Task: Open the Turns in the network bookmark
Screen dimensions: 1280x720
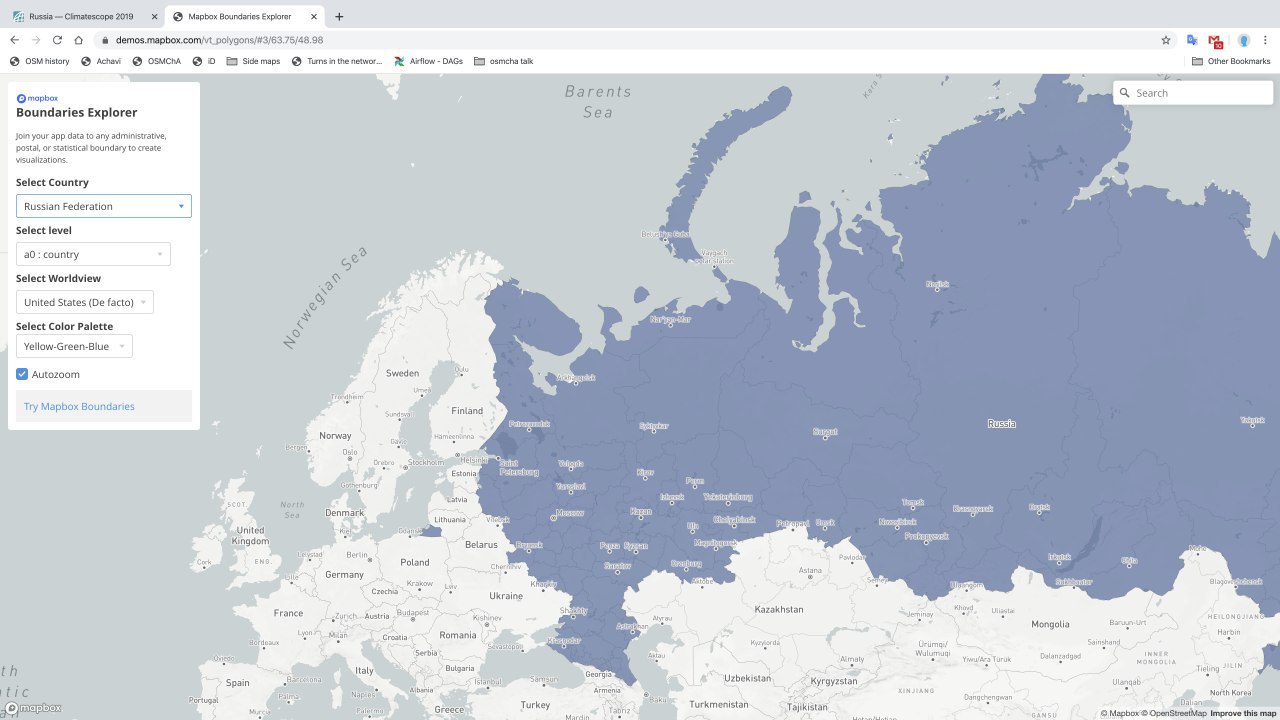Action: click(x=337, y=61)
